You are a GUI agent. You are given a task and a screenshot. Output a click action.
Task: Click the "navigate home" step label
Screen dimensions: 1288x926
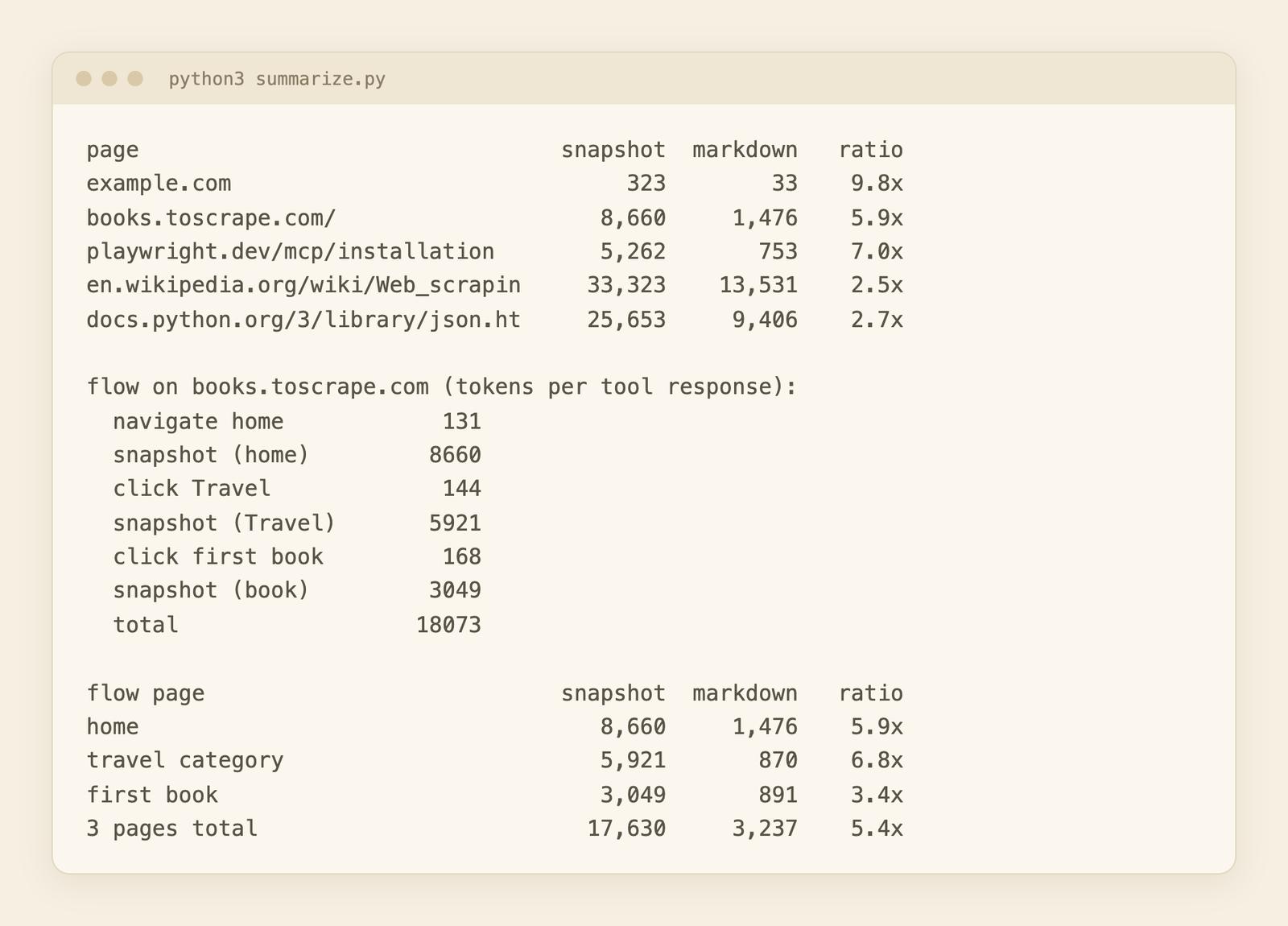[x=198, y=422]
